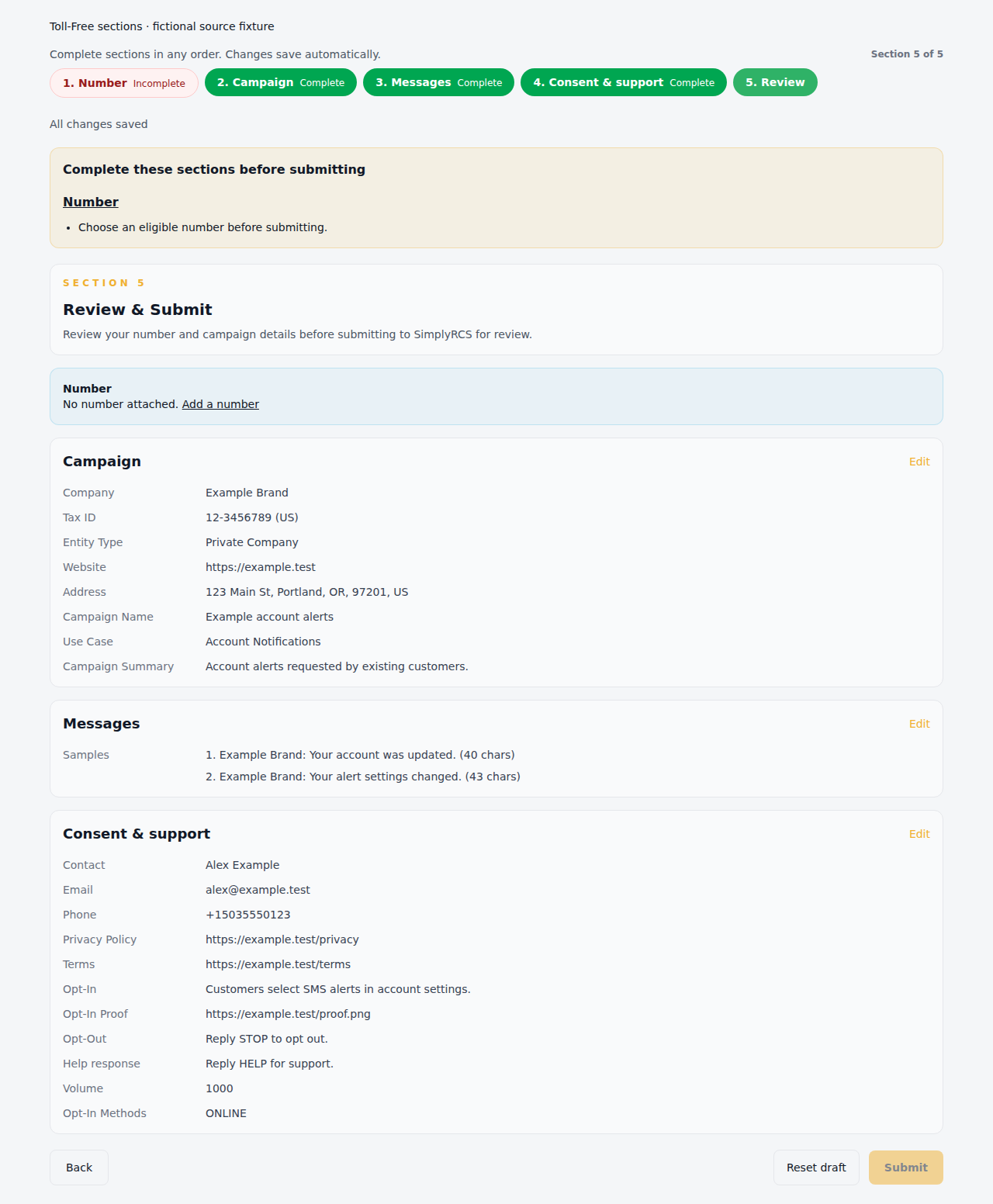
Task: Click the Reply HELP for support text
Action: pyautogui.click(x=269, y=1064)
